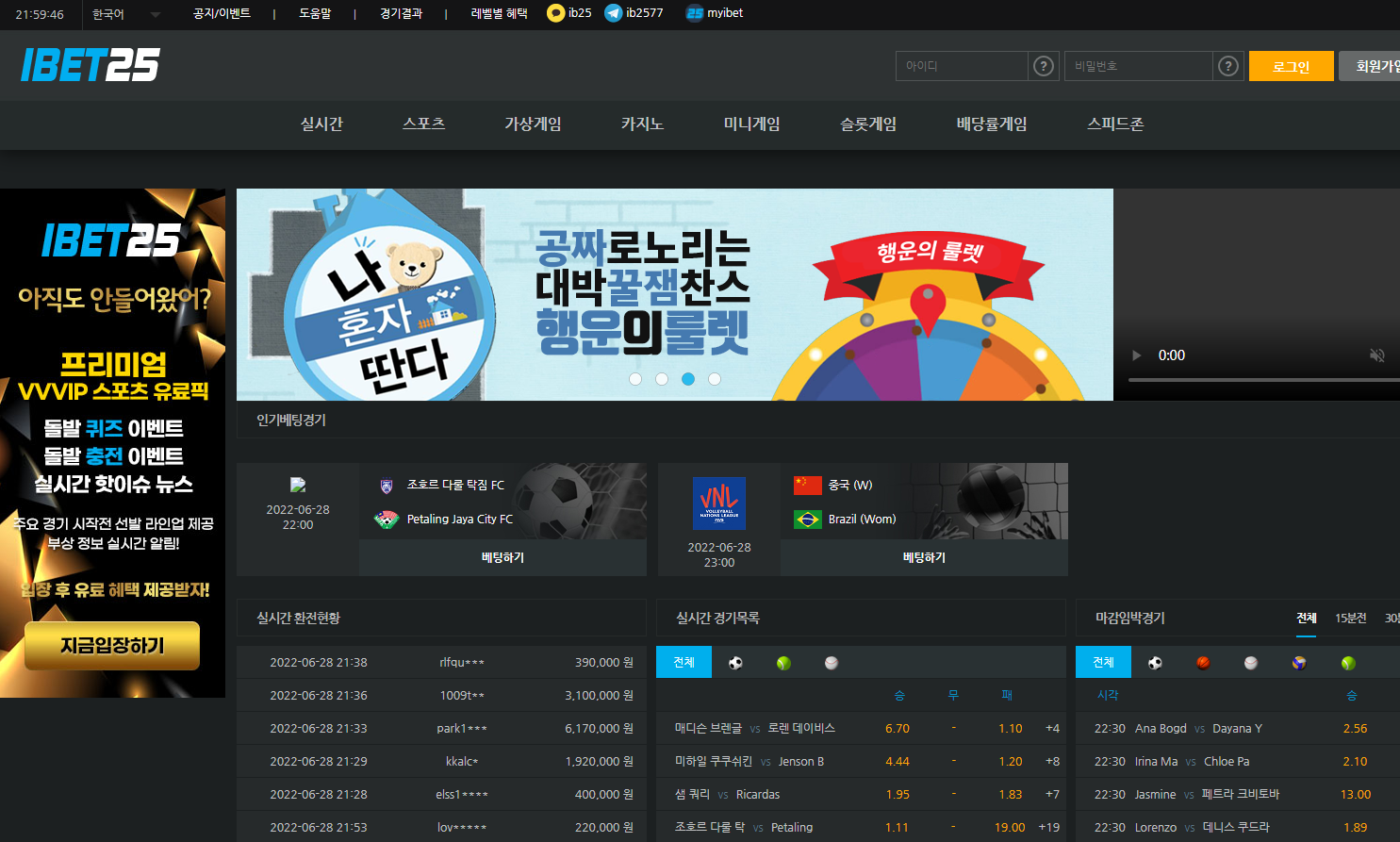Pick 19.00 odds for Petaling
The width and height of the screenshot is (1400, 842).
click(1010, 827)
